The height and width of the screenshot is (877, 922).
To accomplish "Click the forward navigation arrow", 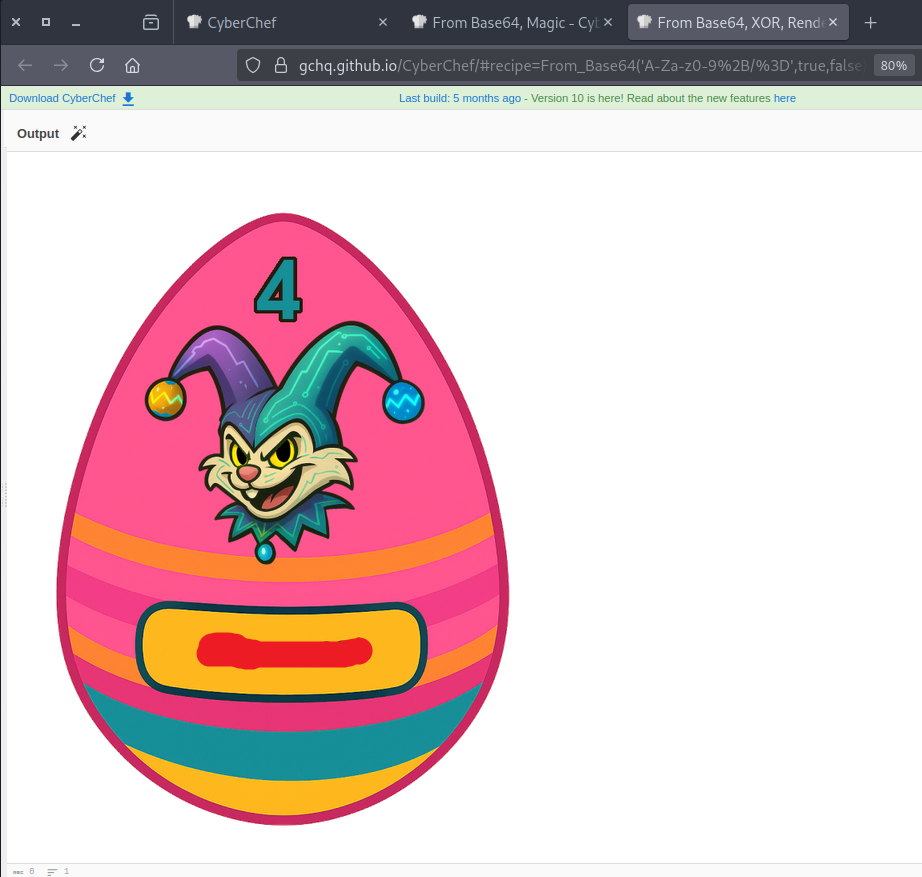I will tap(61, 65).
